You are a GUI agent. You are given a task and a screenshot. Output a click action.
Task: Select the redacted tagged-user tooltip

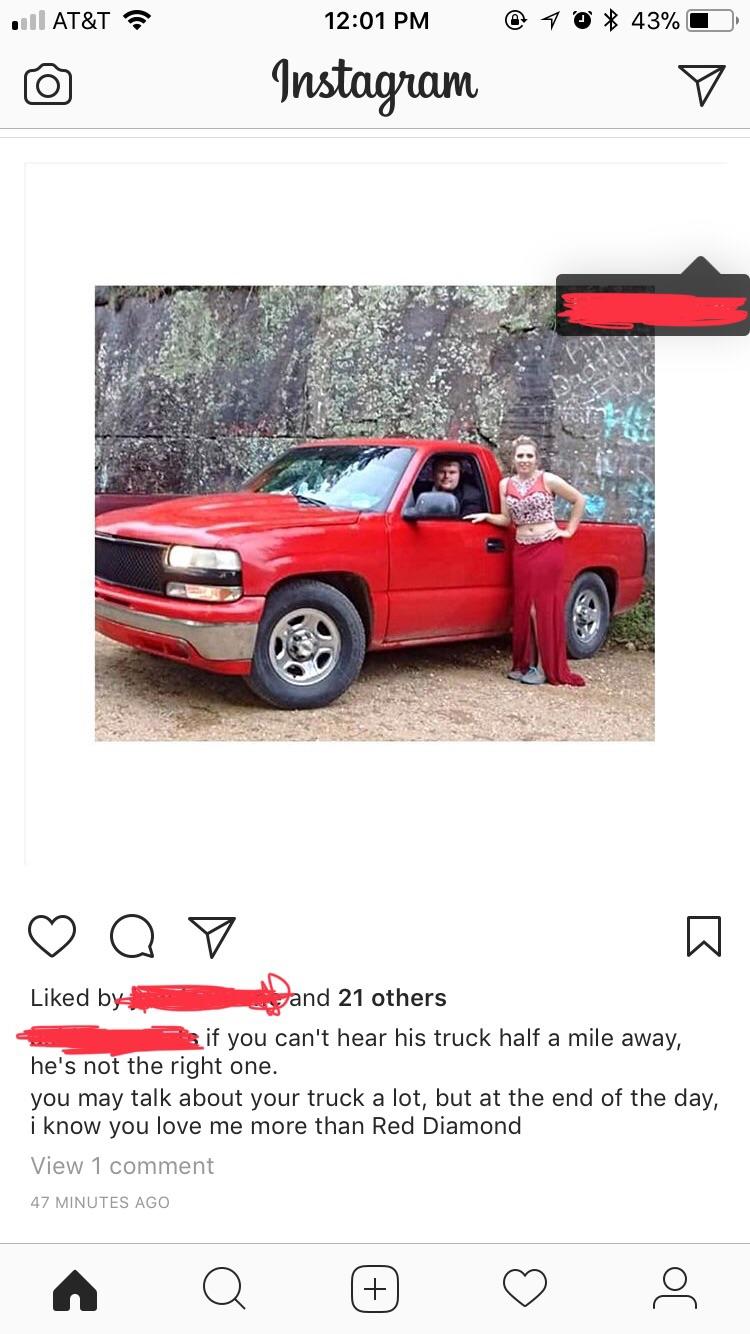tap(652, 304)
